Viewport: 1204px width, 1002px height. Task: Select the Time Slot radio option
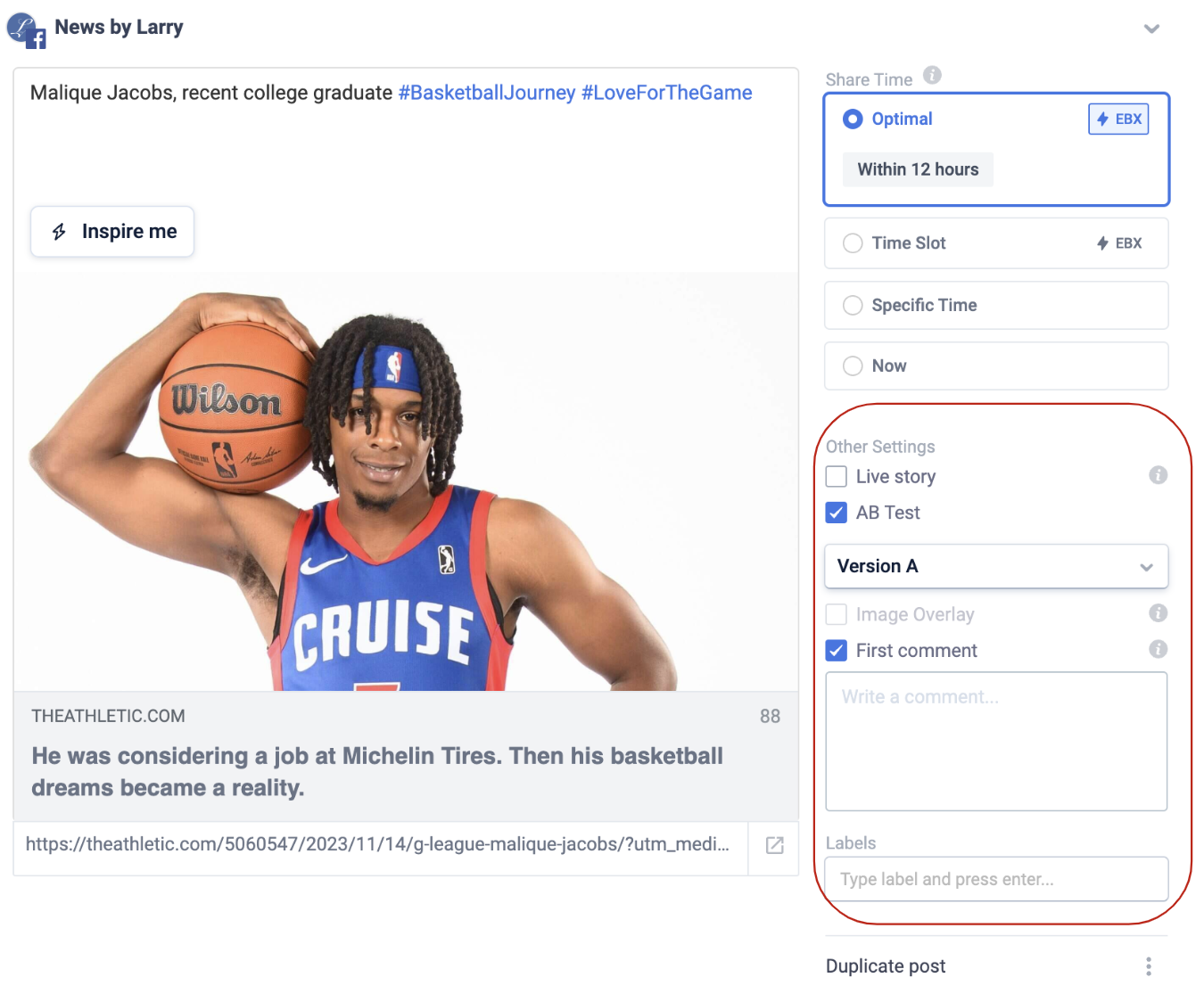(x=853, y=243)
